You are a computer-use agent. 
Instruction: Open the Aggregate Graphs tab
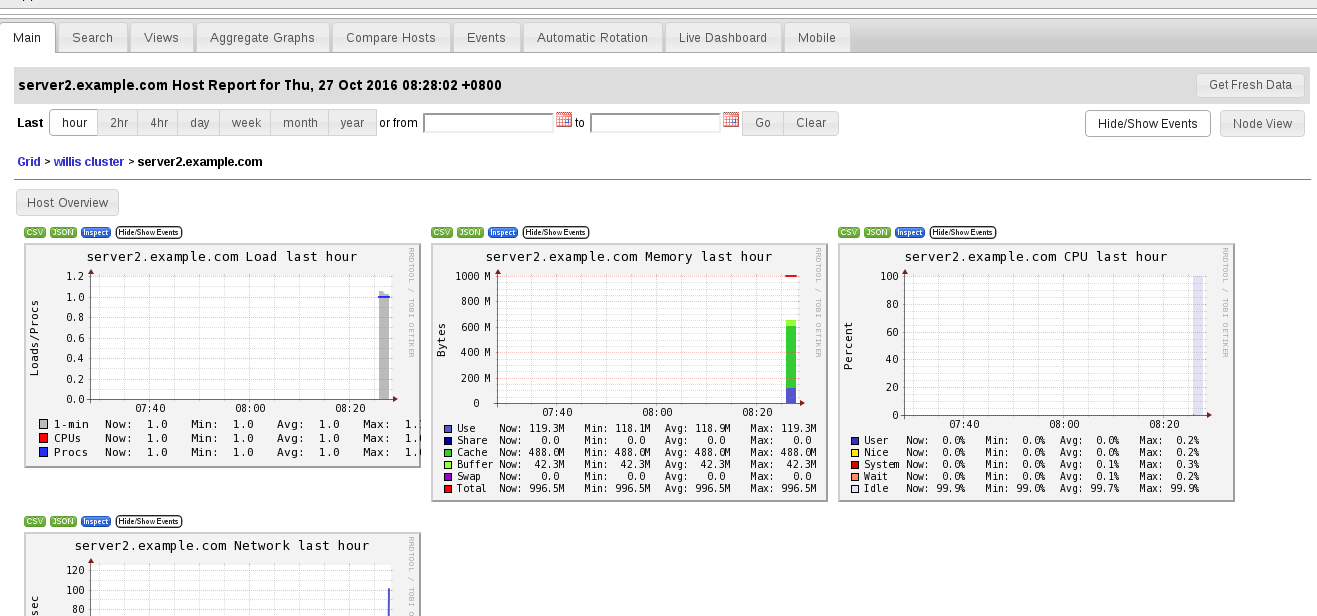click(262, 38)
